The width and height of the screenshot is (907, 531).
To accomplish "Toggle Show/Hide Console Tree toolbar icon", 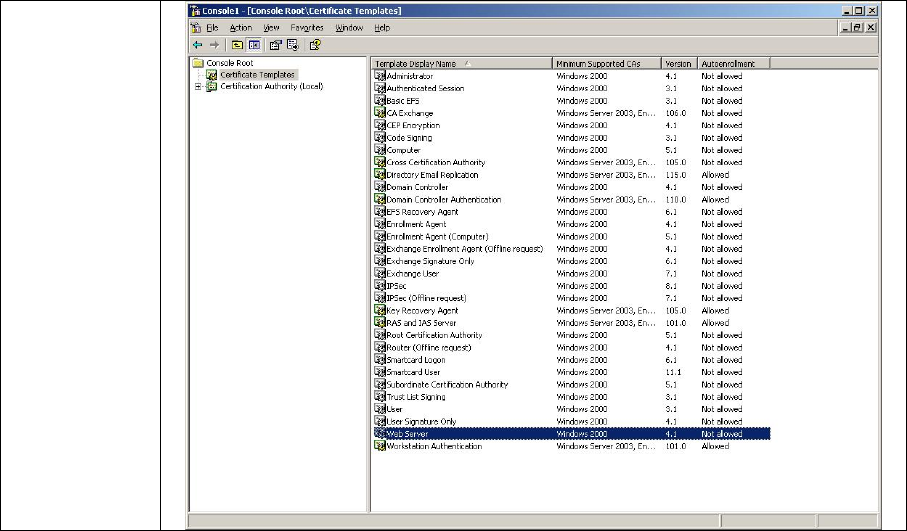I will click(x=254, y=44).
